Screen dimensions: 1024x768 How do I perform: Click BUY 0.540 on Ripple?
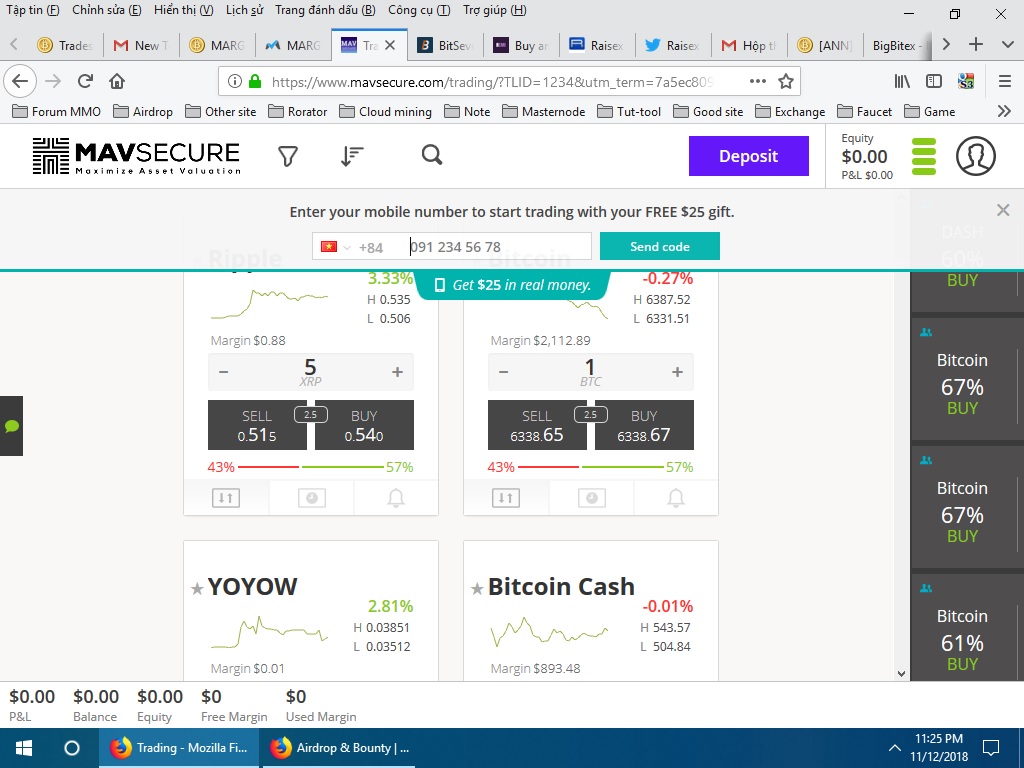click(x=364, y=425)
